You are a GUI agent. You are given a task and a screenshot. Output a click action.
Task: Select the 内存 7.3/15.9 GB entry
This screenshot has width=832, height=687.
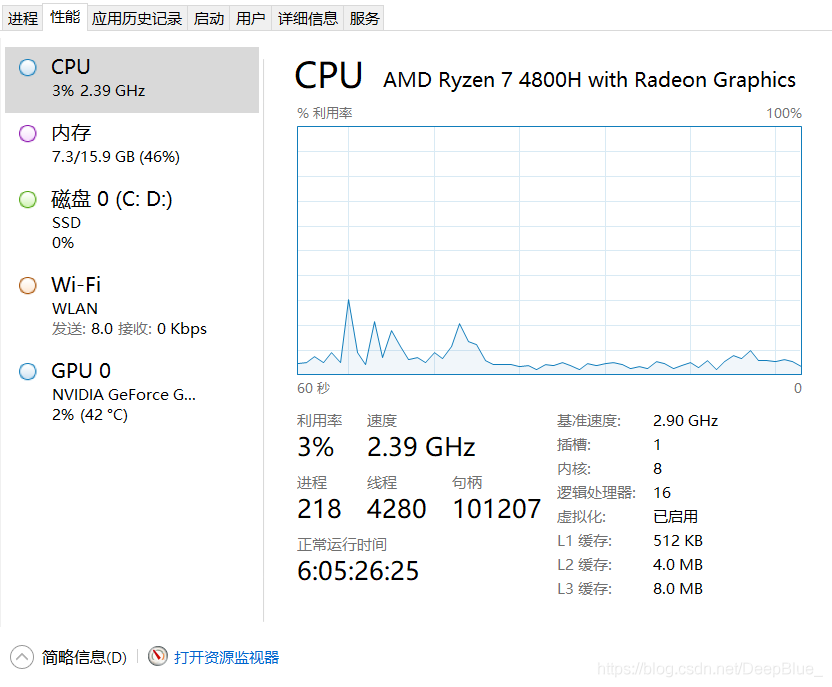pyautogui.click(x=132, y=145)
